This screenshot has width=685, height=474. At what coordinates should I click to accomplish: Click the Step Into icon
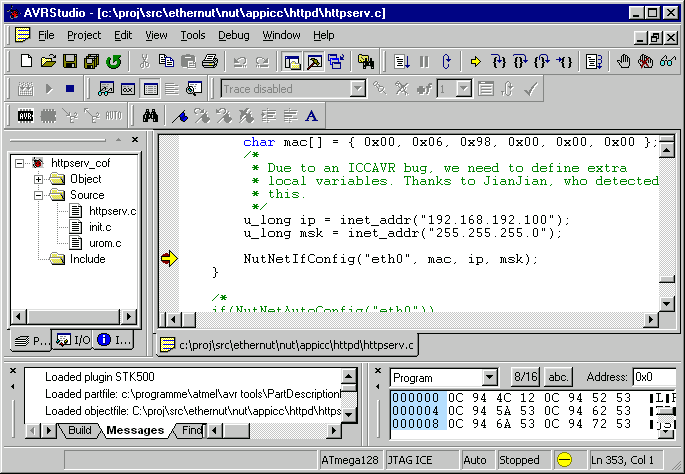(x=498, y=61)
